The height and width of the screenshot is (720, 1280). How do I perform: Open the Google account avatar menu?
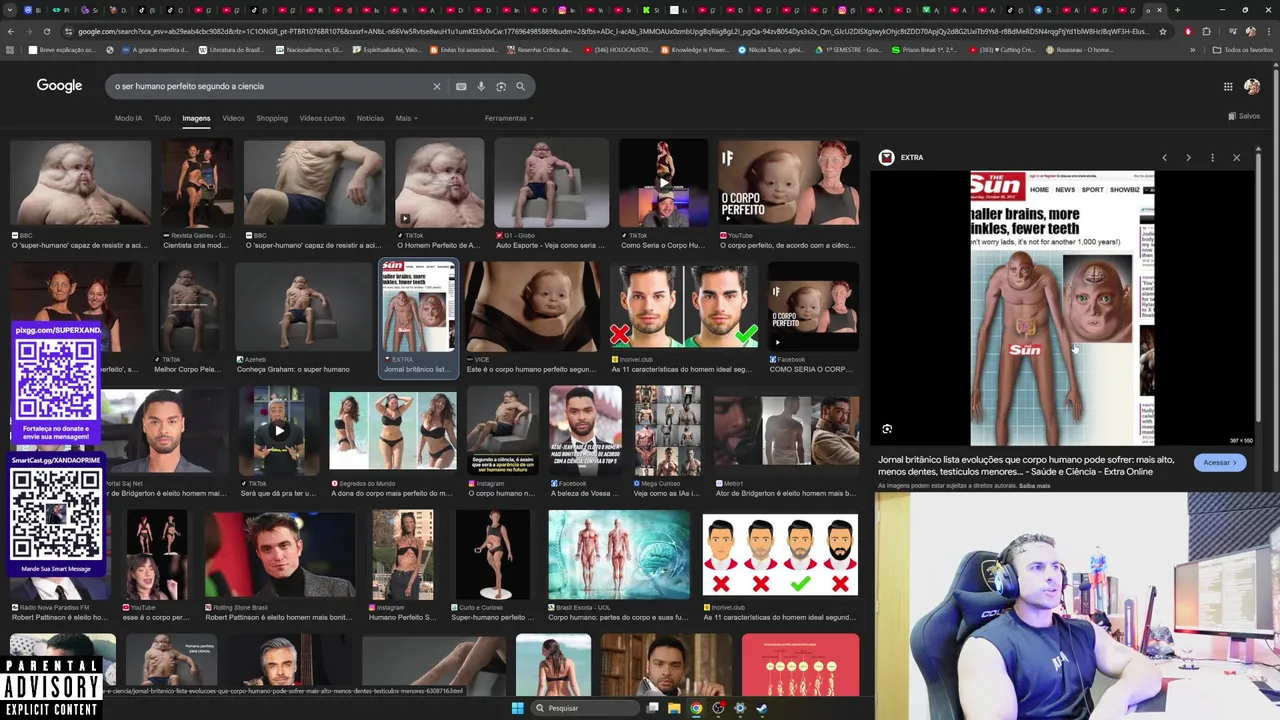coord(1252,86)
